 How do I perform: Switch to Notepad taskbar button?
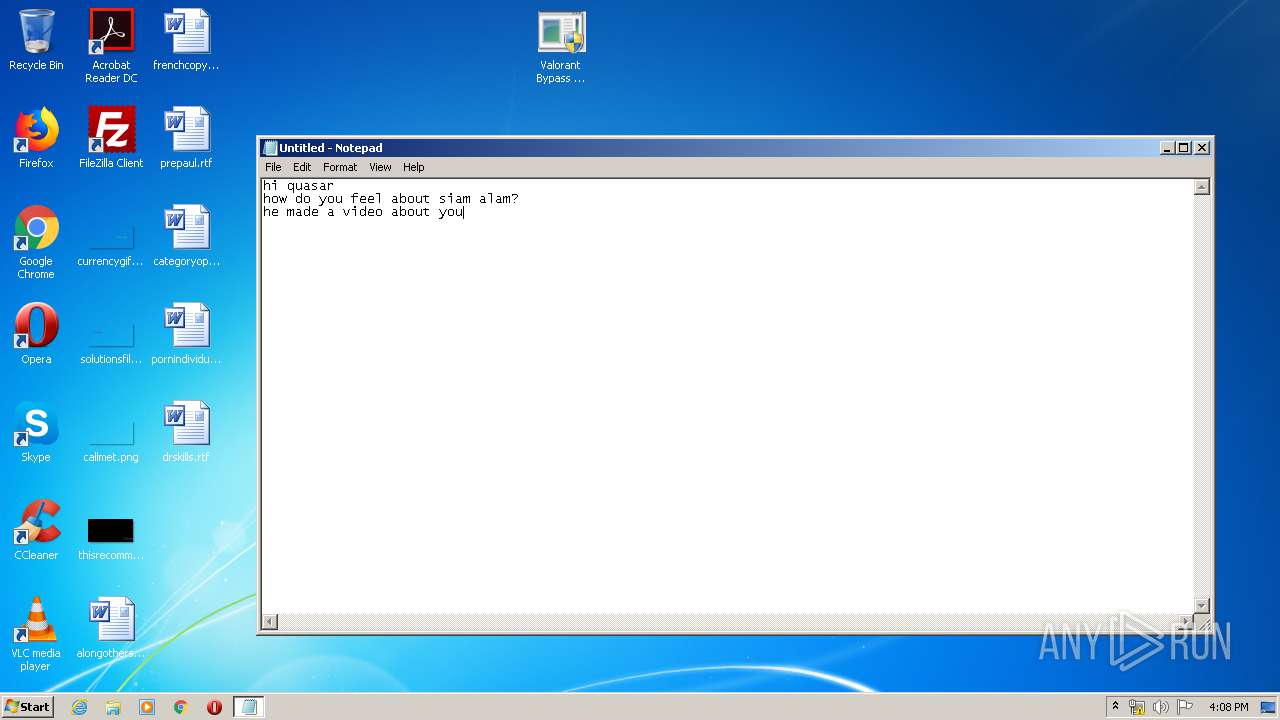(x=249, y=707)
